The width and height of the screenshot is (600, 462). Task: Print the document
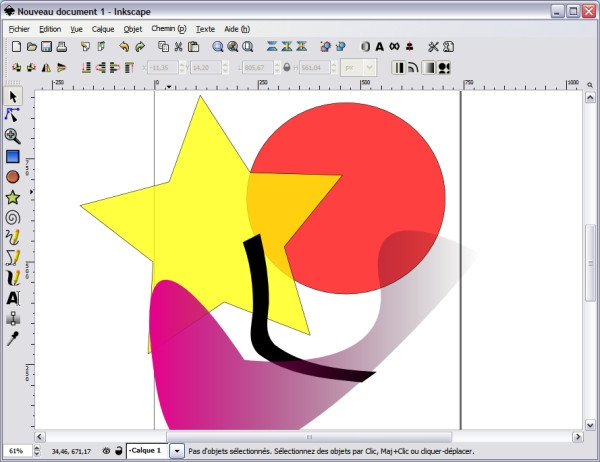[62, 47]
